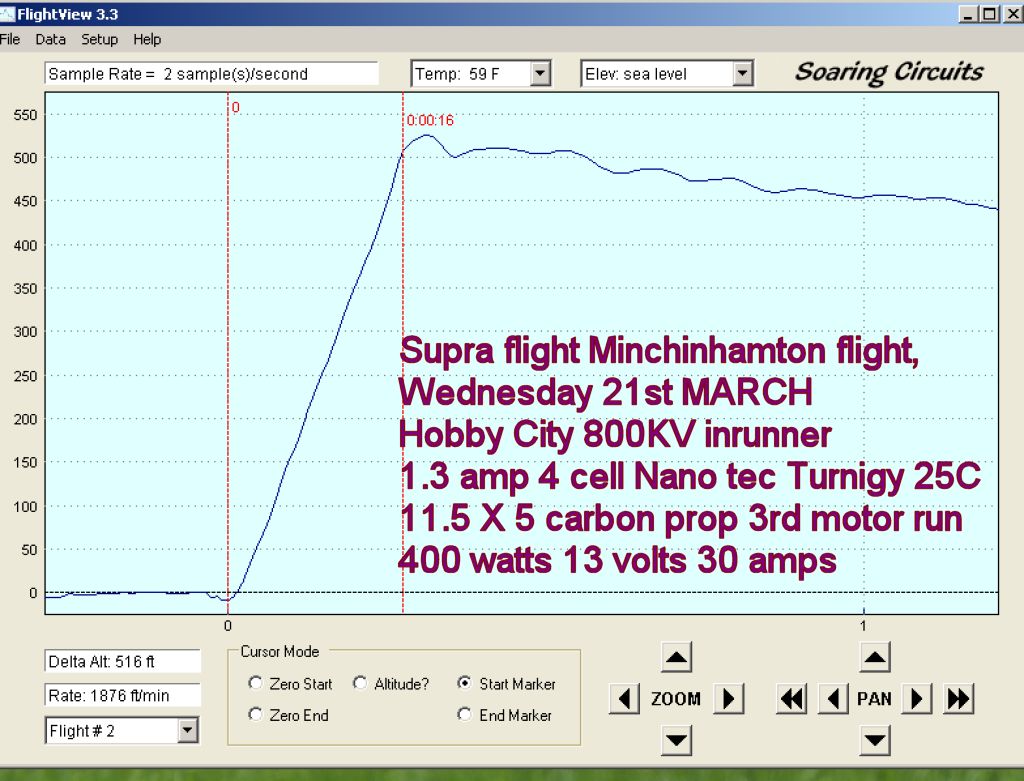Click the Delta Alt: 516 ft field
This screenshot has width=1024, height=781.
(123, 661)
